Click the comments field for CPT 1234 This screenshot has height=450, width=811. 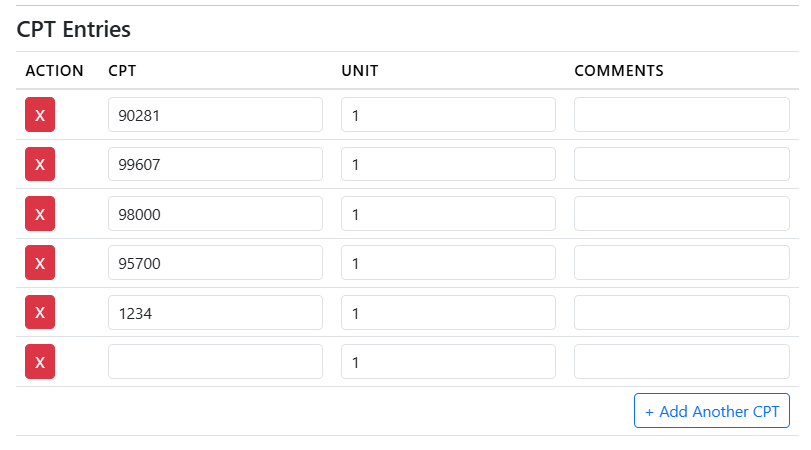click(x=681, y=313)
